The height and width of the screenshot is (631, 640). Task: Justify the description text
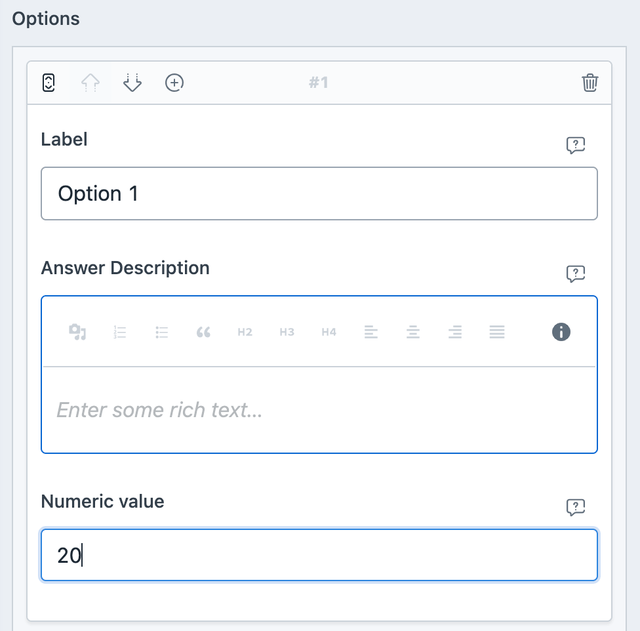coord(497,332)
